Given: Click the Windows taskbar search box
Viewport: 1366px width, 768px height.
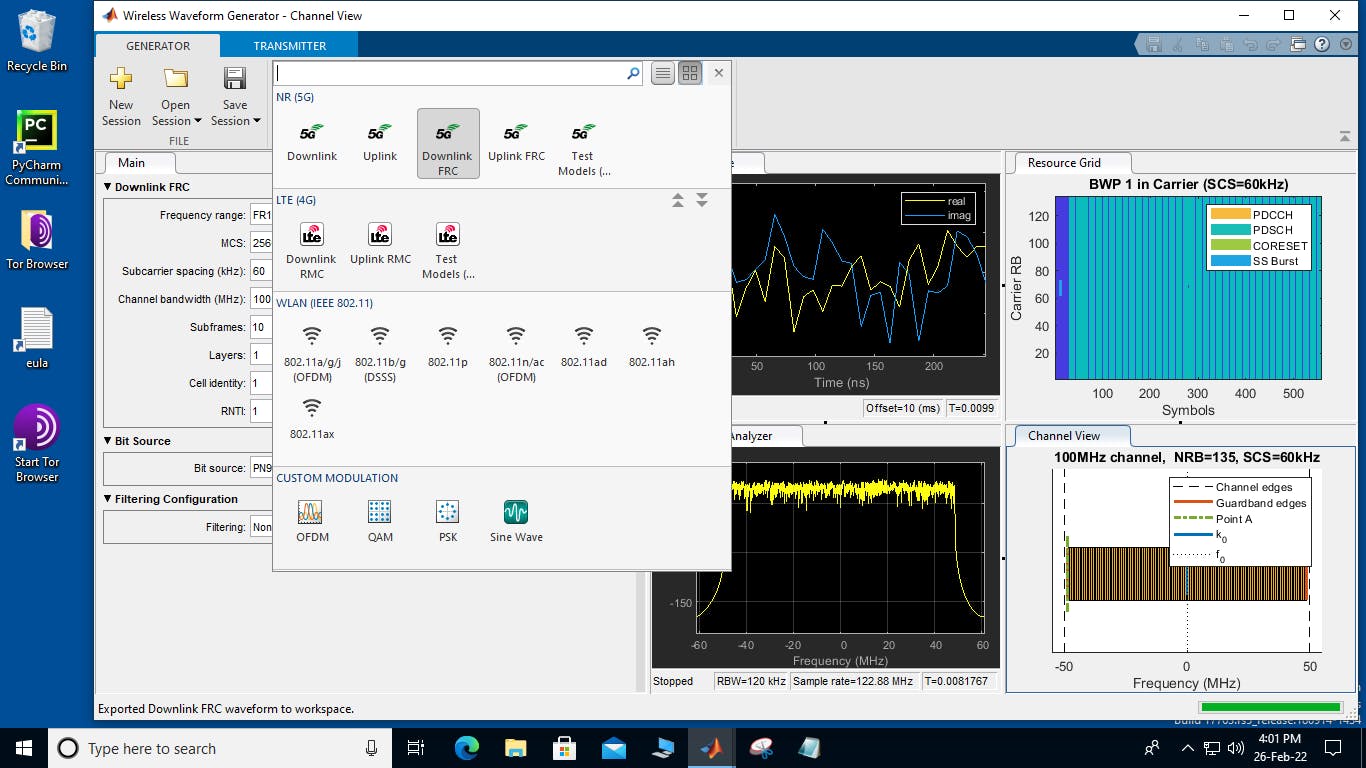Looking at the screenshot, I should pos(220,748).
